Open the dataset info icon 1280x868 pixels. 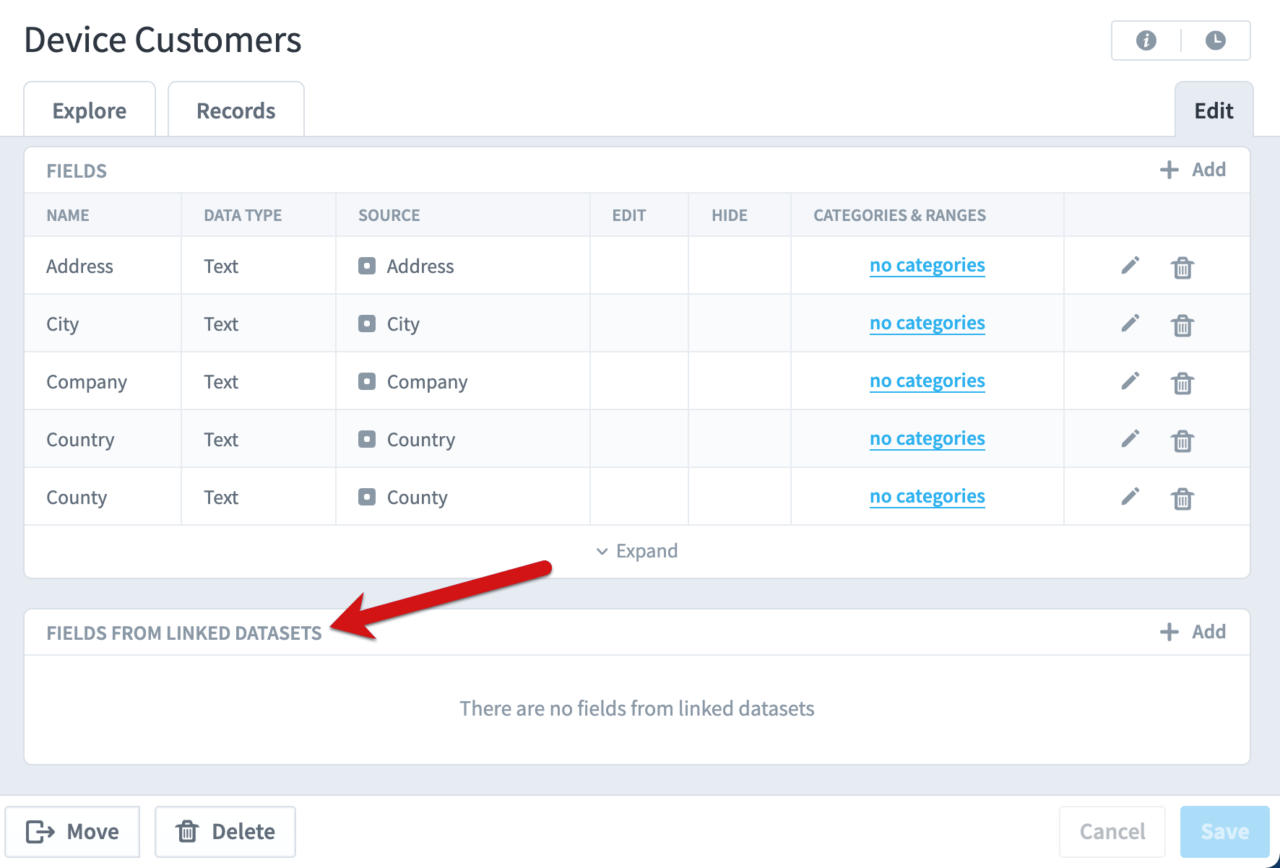(x=1145, y=41)
